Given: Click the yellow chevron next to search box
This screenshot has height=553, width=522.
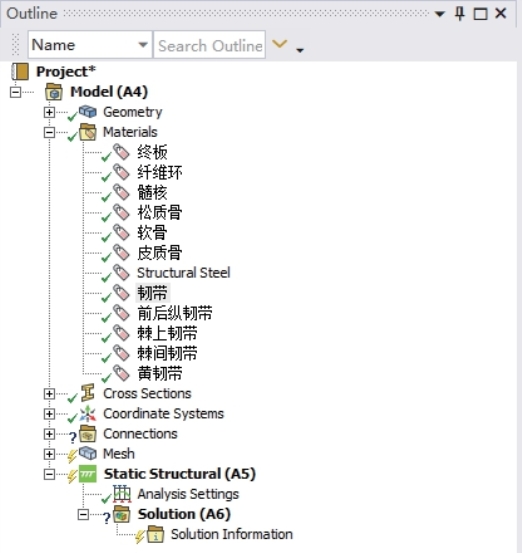Looking at the screenshot, I should [280, 44].
